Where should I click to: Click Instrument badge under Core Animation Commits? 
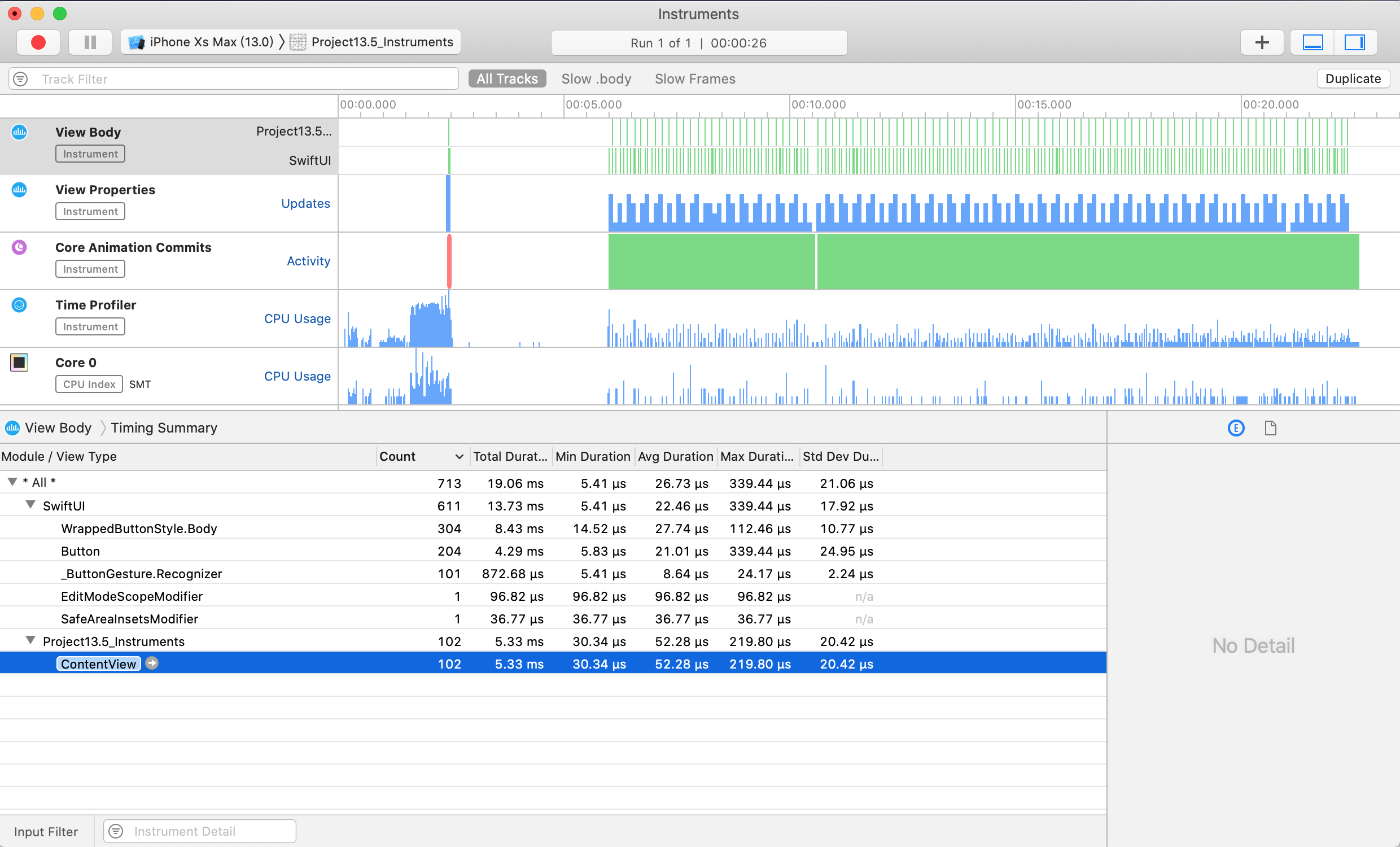(x=90, y=269)
